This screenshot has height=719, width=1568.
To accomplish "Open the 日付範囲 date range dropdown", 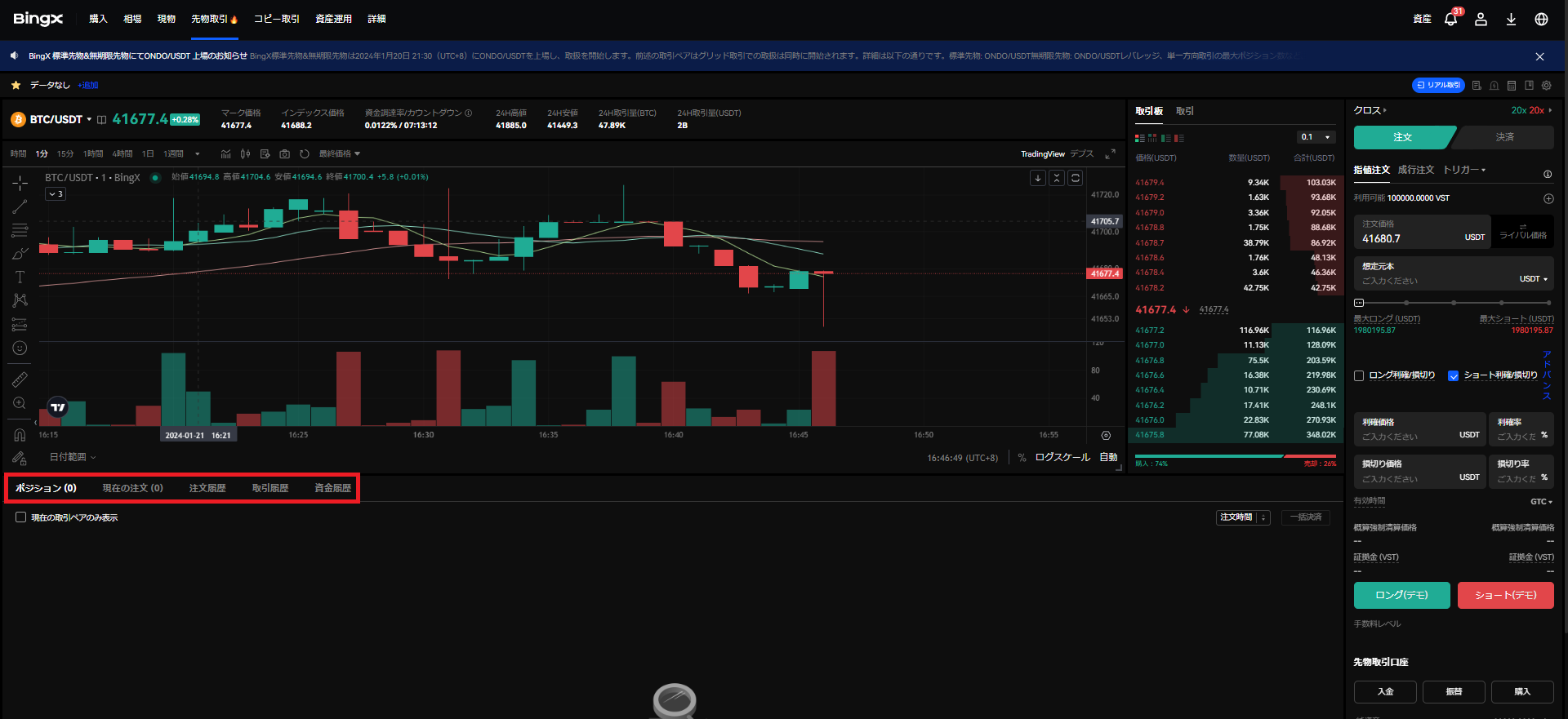I will click(73, 457).
